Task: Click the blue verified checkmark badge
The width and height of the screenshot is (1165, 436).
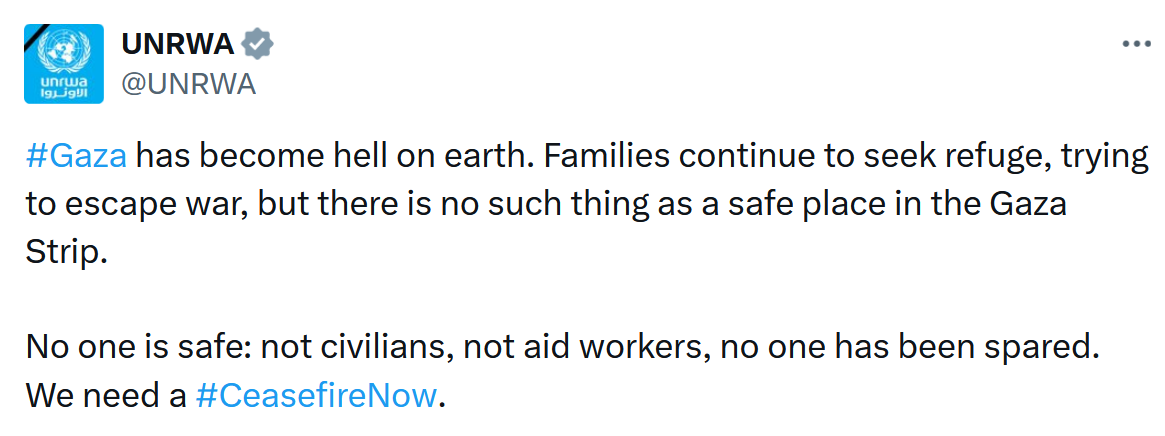Action: tap(259, 45)
